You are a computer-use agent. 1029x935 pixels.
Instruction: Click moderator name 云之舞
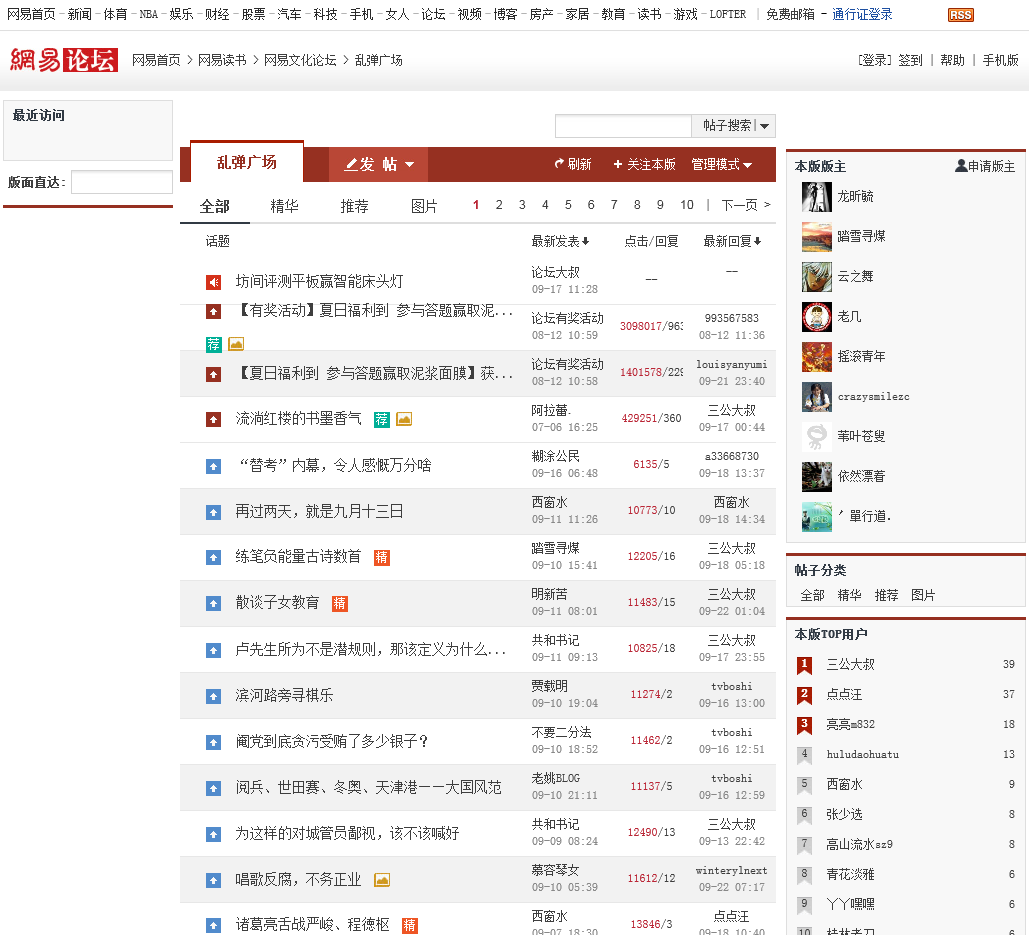(x=855, y=276)
